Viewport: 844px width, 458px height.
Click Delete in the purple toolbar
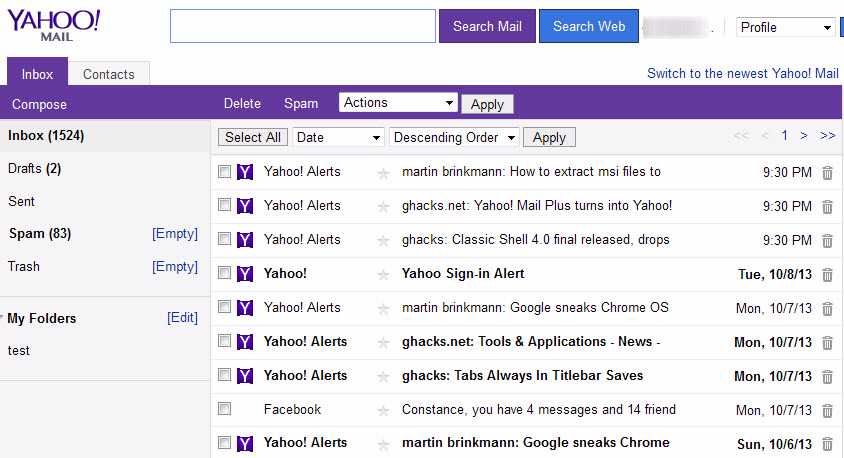pos(242,103)
